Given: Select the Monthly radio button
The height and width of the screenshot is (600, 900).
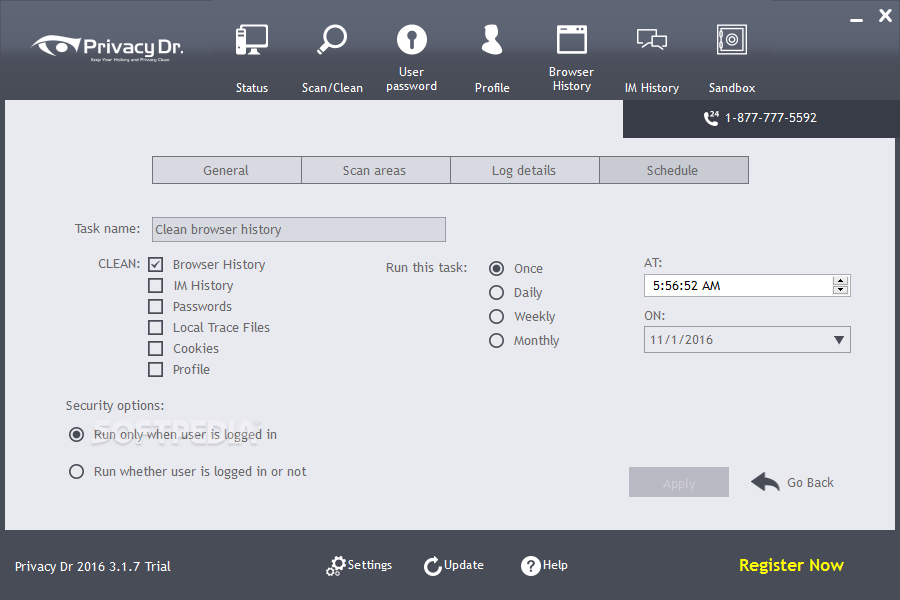Looking at the screenshot, I should click(x=496, y=340).
